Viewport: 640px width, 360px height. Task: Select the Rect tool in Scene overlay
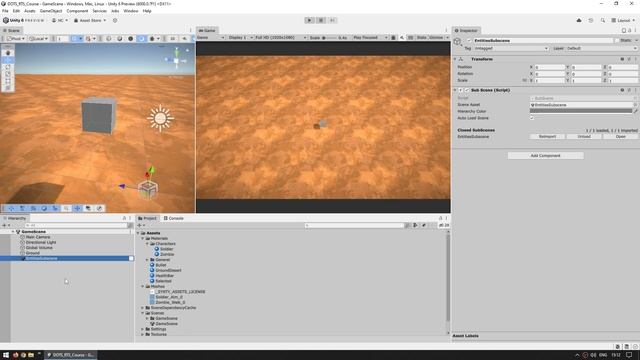tap(8, 81)
